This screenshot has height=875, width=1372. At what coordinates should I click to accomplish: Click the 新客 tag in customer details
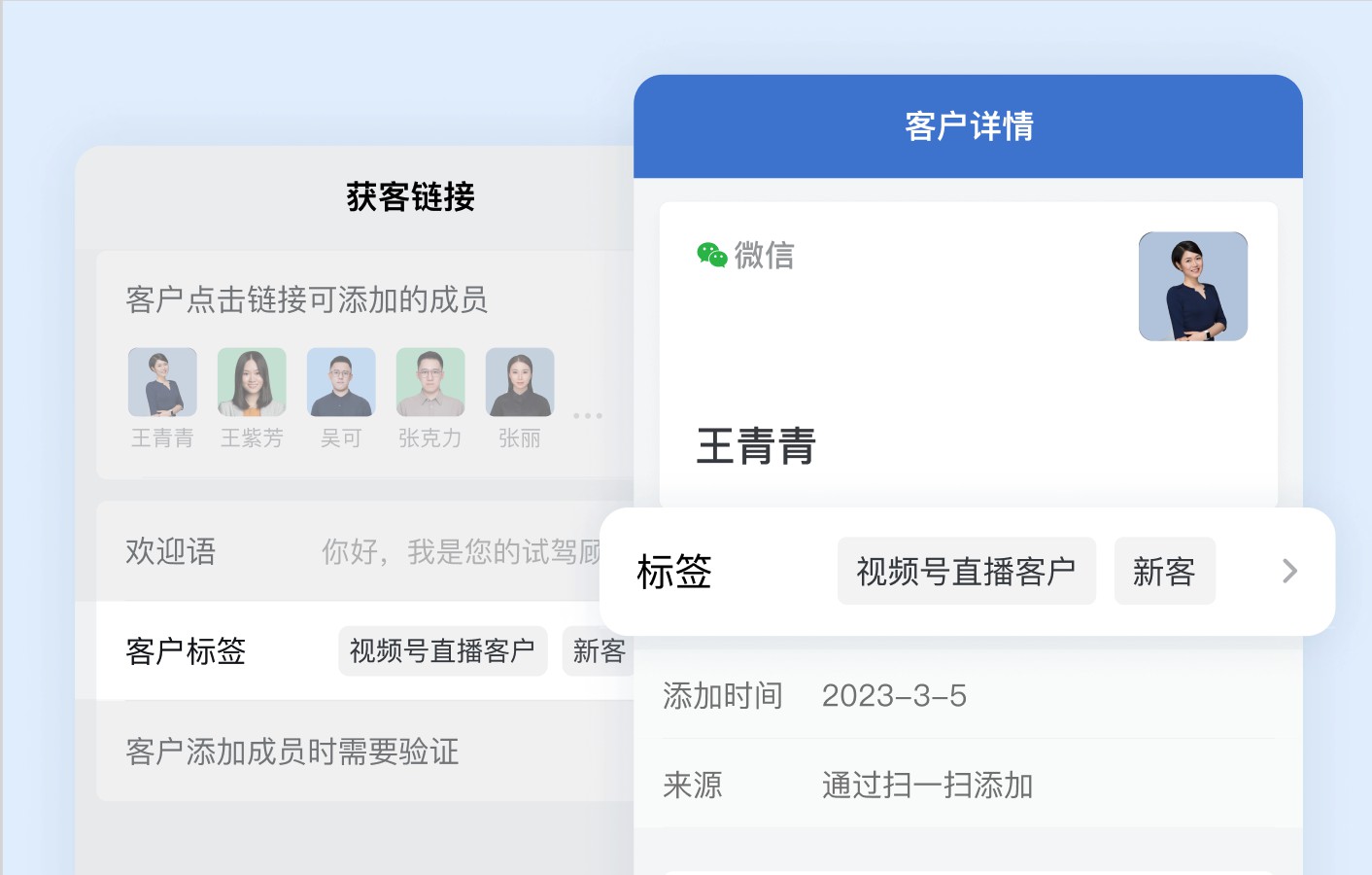pos(1164,571)
